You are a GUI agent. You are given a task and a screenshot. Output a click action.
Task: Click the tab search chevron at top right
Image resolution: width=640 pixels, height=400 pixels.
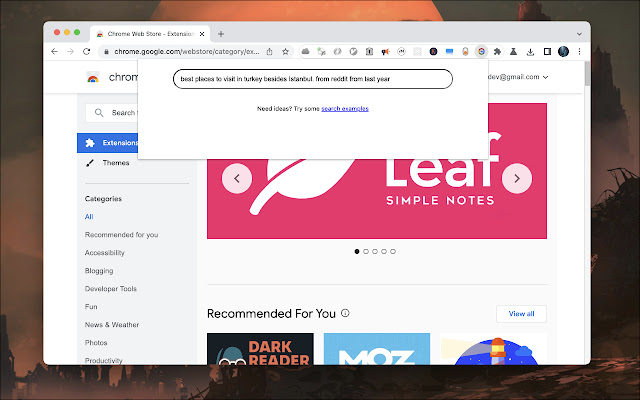coord(579,34)
